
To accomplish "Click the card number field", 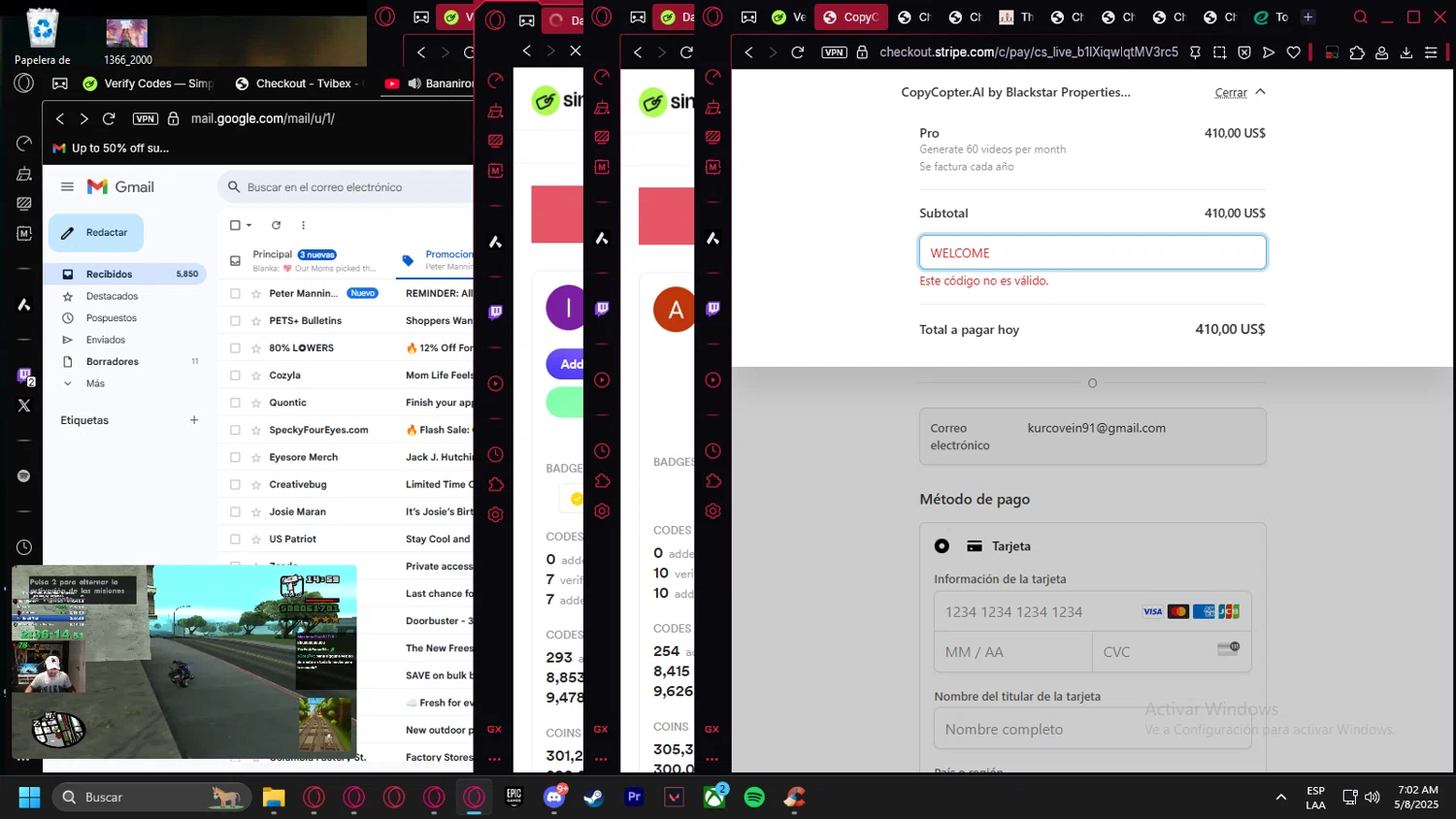I will 1092,612.
